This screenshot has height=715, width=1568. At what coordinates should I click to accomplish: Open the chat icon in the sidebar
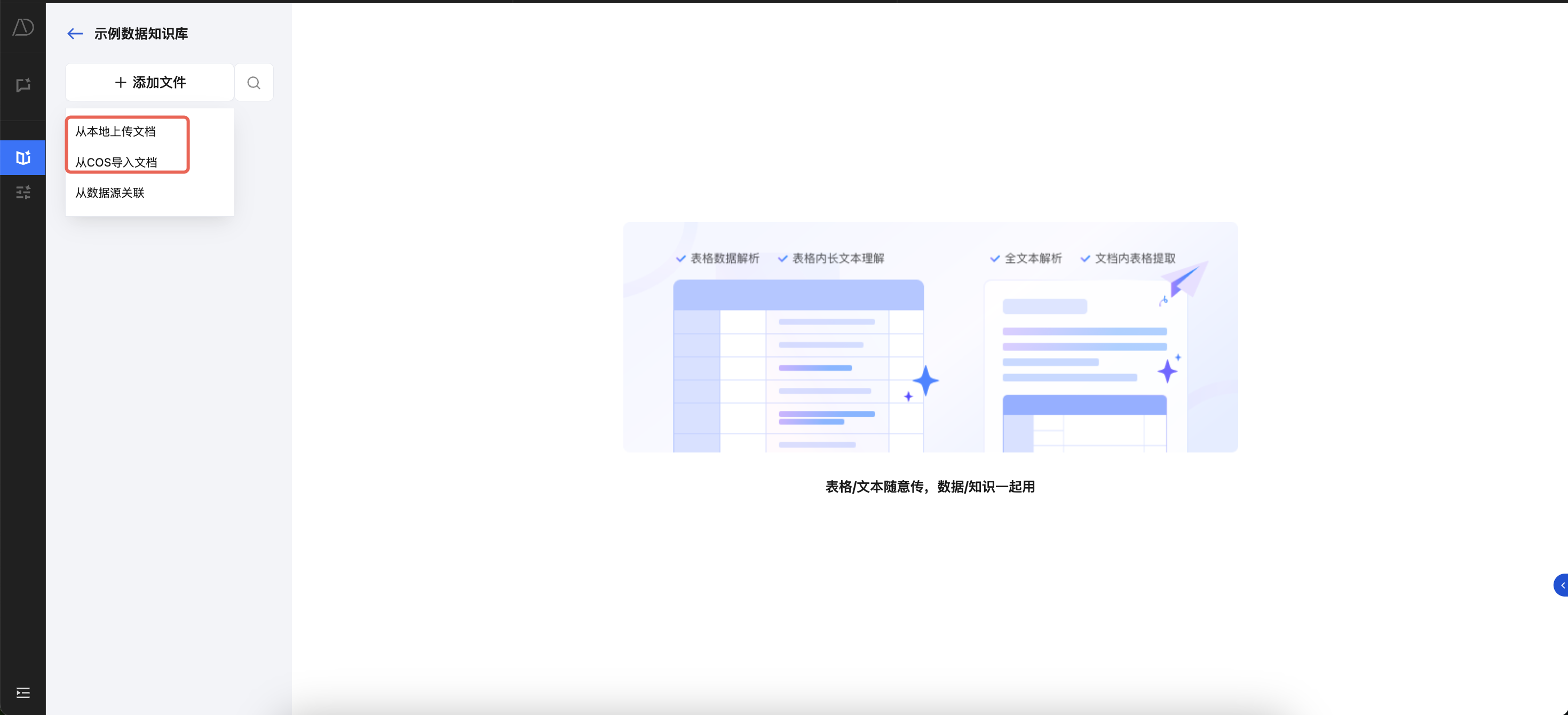coord(23,85)
